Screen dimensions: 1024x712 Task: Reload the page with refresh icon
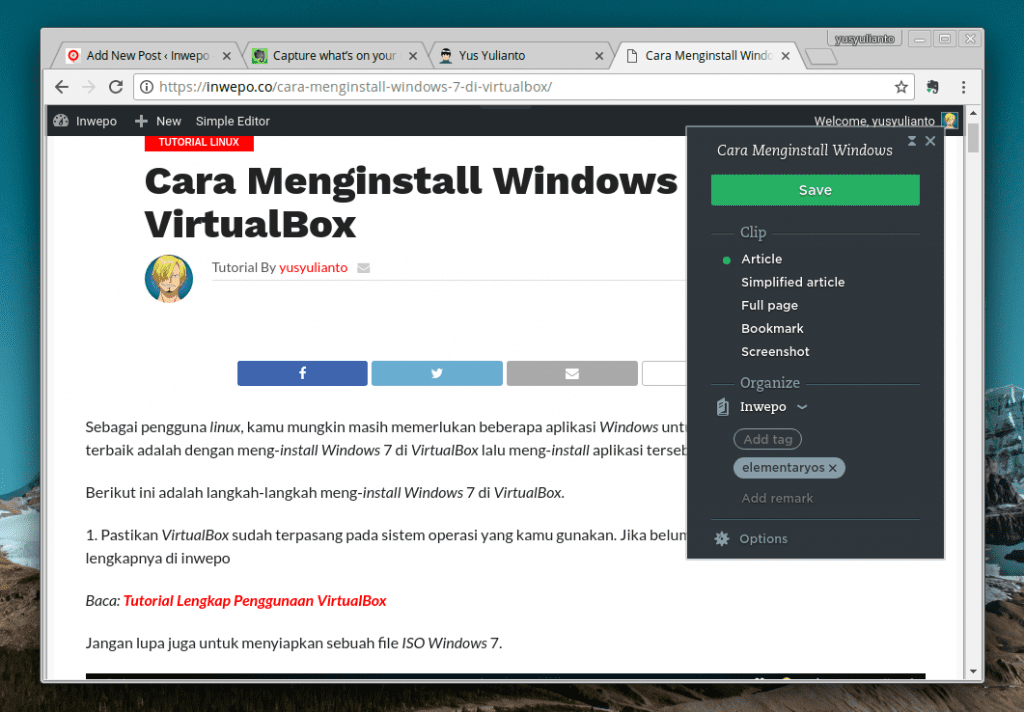116,87
